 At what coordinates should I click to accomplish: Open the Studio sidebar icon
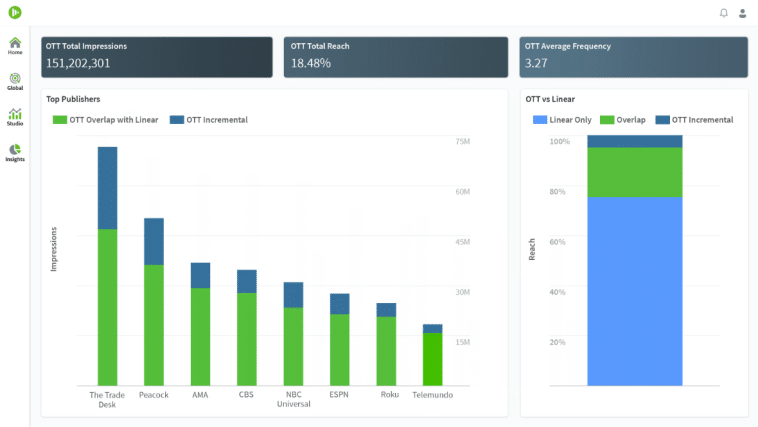click(x=15, y=117)
